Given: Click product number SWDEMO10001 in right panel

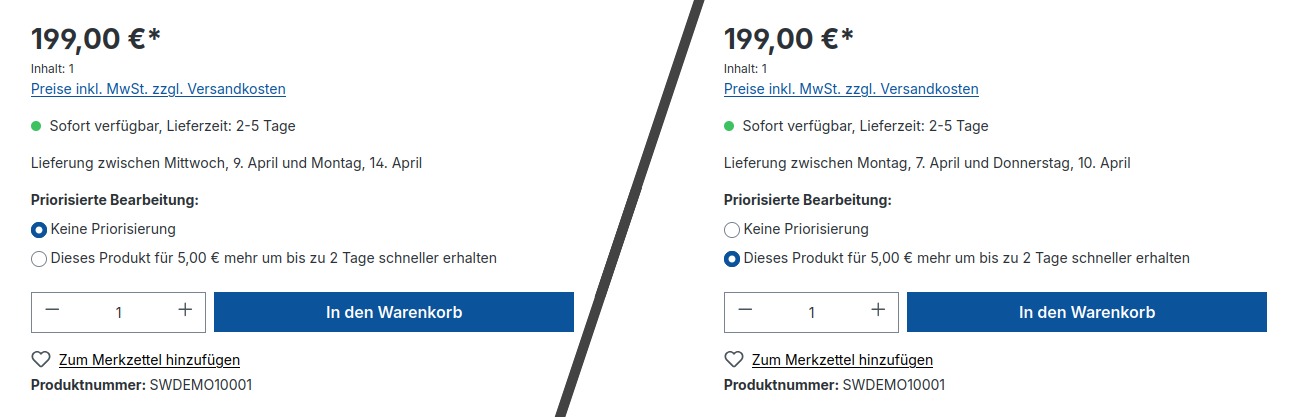Looking at the screenshot, I should click(893, 385).
